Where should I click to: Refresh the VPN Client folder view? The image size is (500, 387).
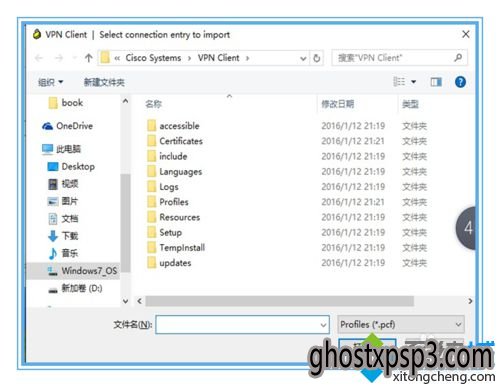tap(317, 58)
